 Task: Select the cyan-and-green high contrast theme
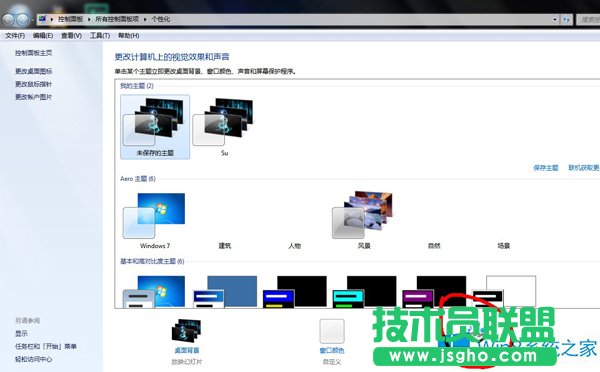click(364, 292)
